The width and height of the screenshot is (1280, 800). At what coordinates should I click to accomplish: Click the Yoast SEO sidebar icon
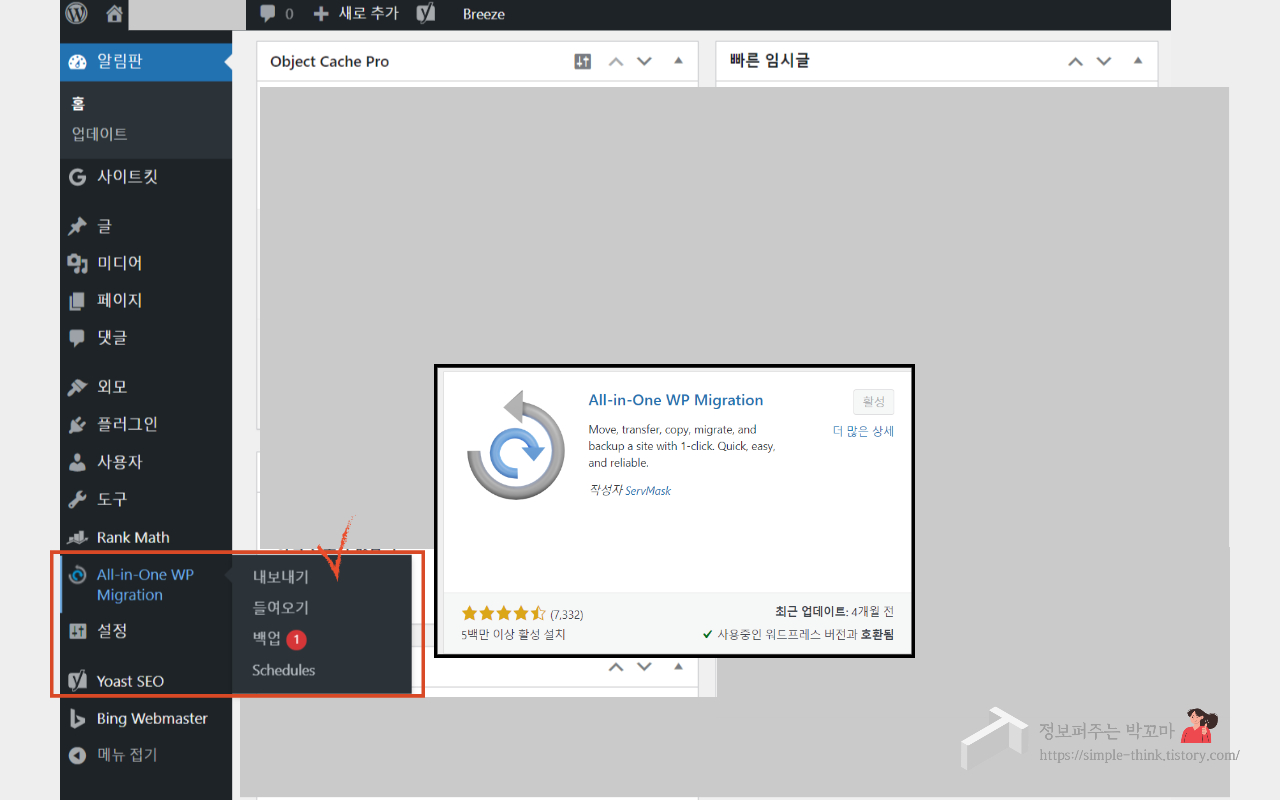tap(78, 681)
